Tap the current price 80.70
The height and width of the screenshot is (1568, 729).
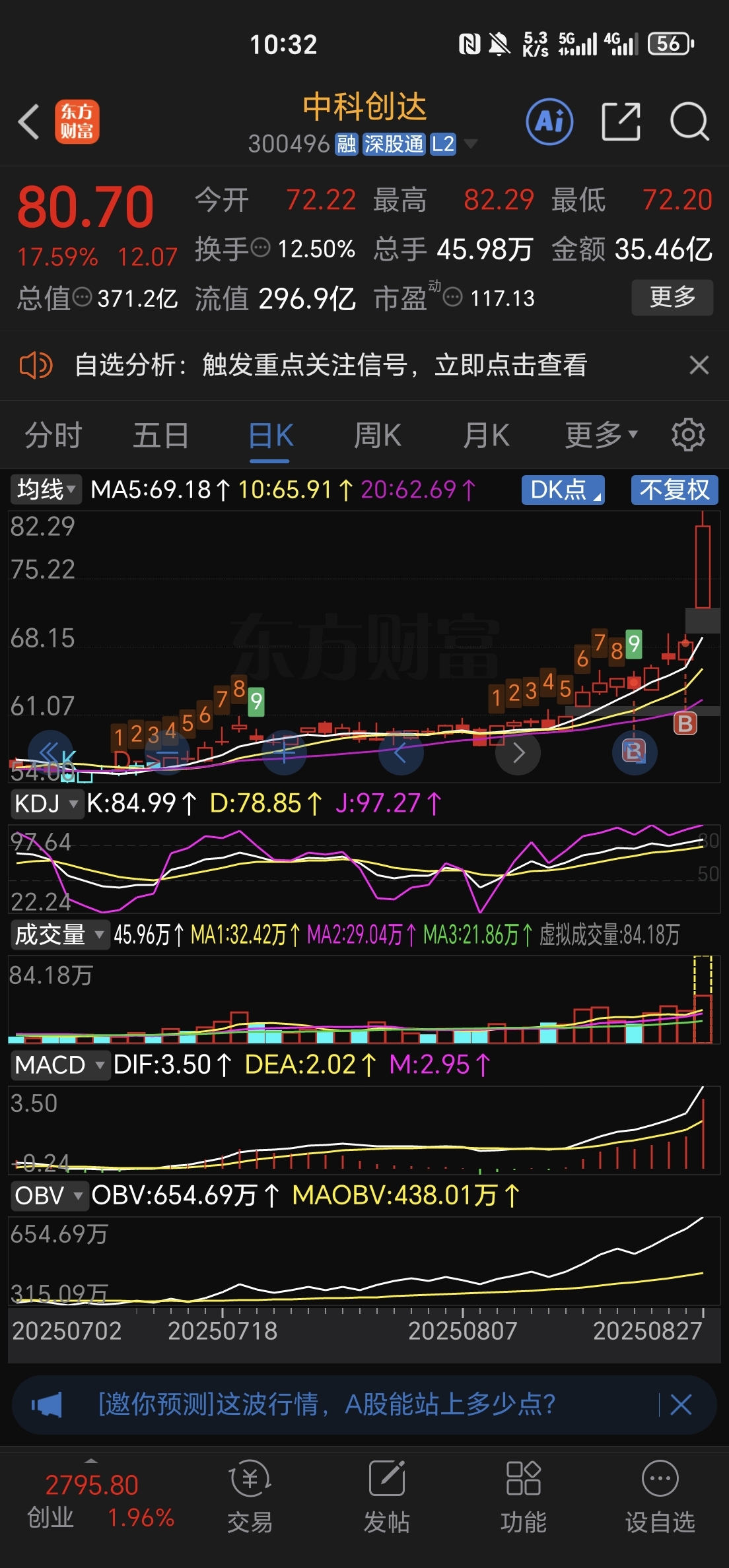[x=86, y=207]
